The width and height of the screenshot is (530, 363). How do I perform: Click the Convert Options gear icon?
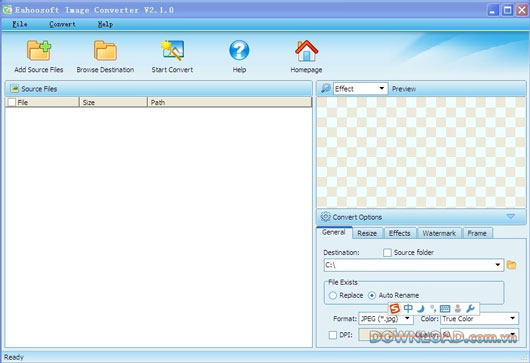click(x=325, y=217)
